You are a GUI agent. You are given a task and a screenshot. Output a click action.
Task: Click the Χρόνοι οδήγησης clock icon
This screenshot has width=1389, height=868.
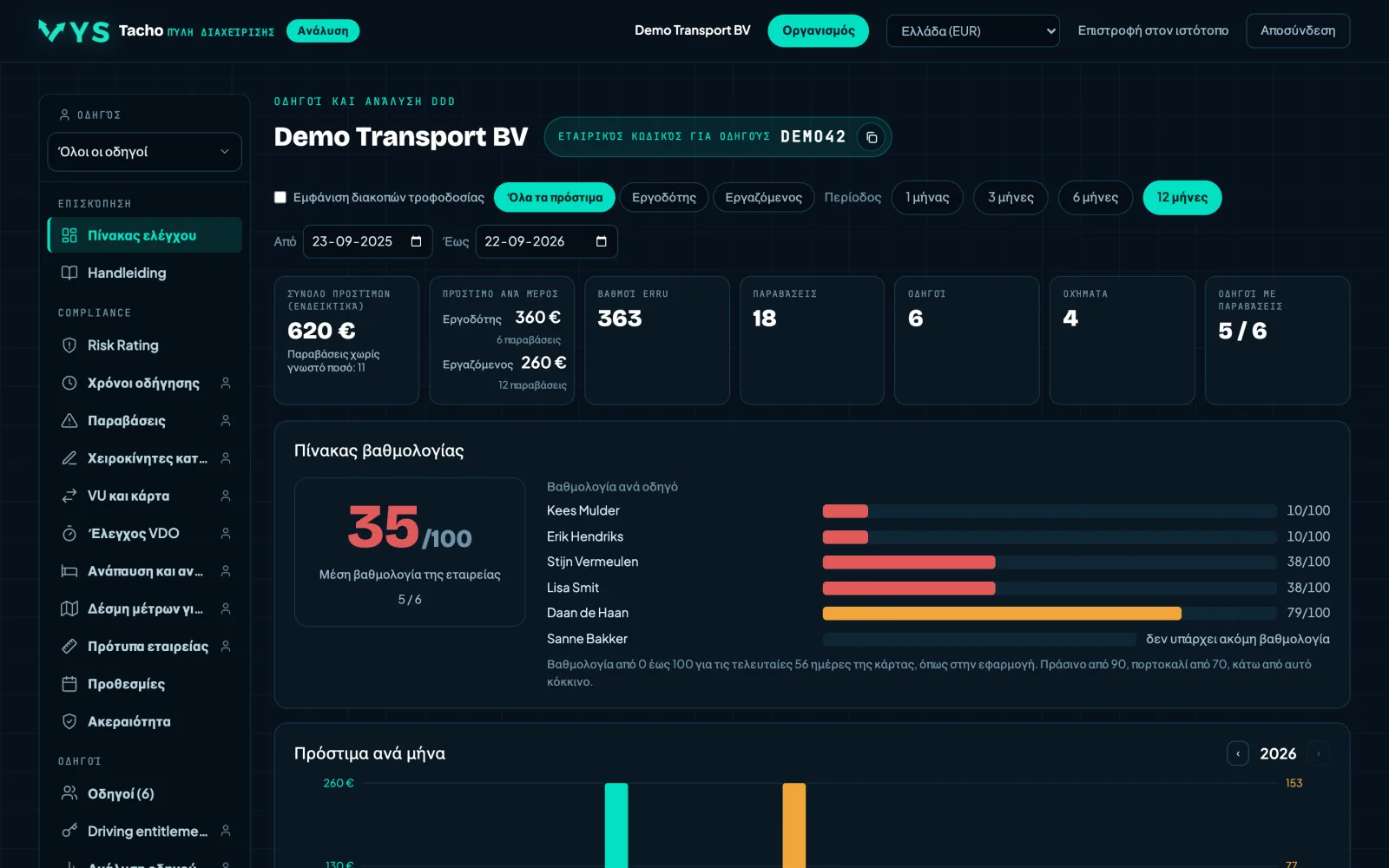pos(69,383)
